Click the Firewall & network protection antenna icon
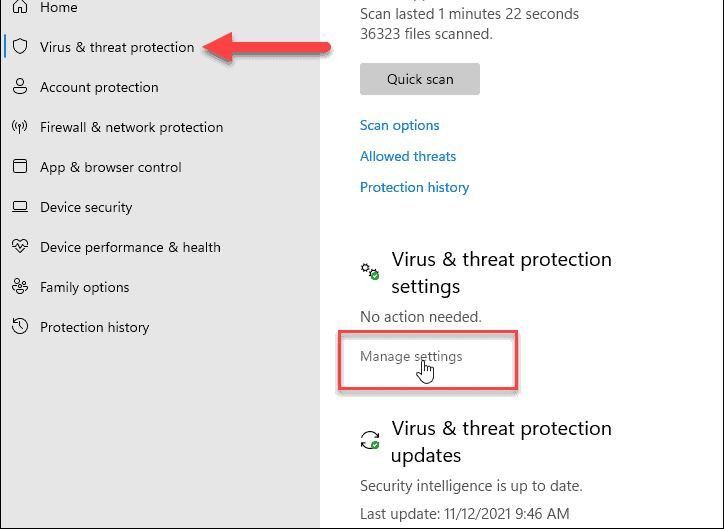The height and width of the screenshot is (529, 724). tap(20, 127)
